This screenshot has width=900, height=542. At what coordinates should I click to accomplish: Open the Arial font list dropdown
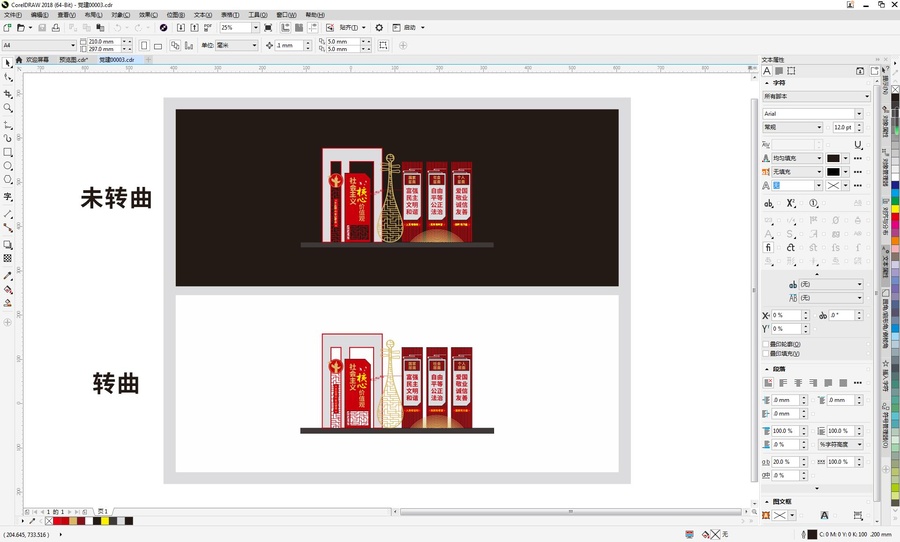point(859,114)
